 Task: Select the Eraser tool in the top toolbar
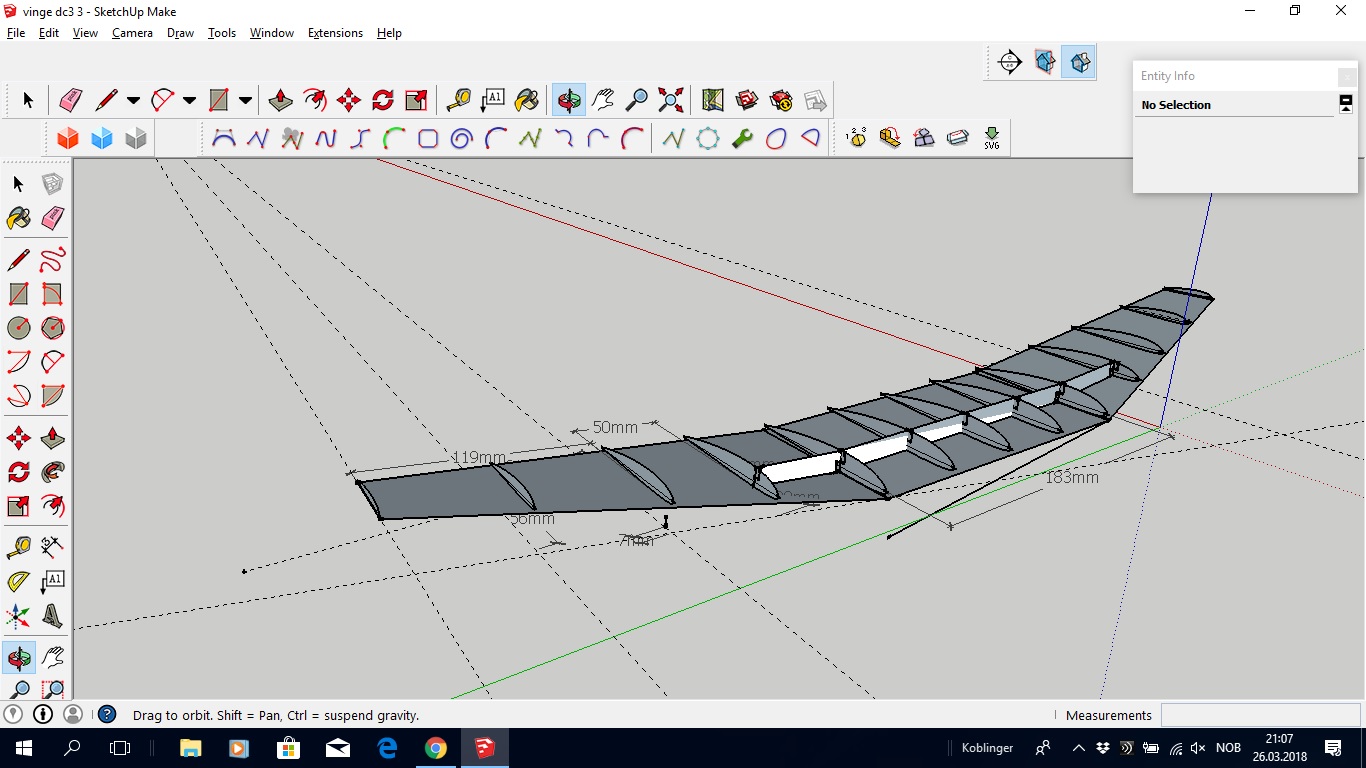(x=71, y=100)
